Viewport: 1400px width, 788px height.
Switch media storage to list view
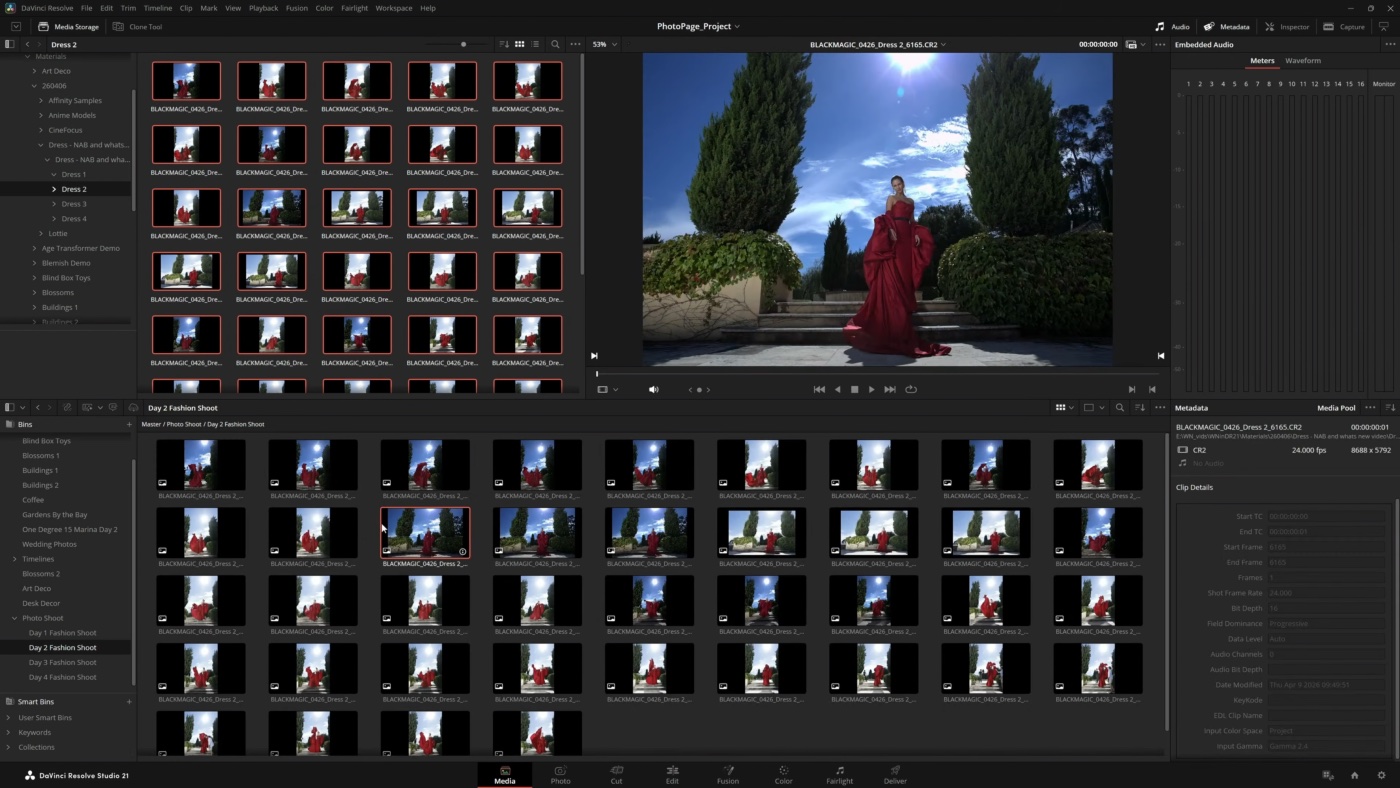pos(536,45)
